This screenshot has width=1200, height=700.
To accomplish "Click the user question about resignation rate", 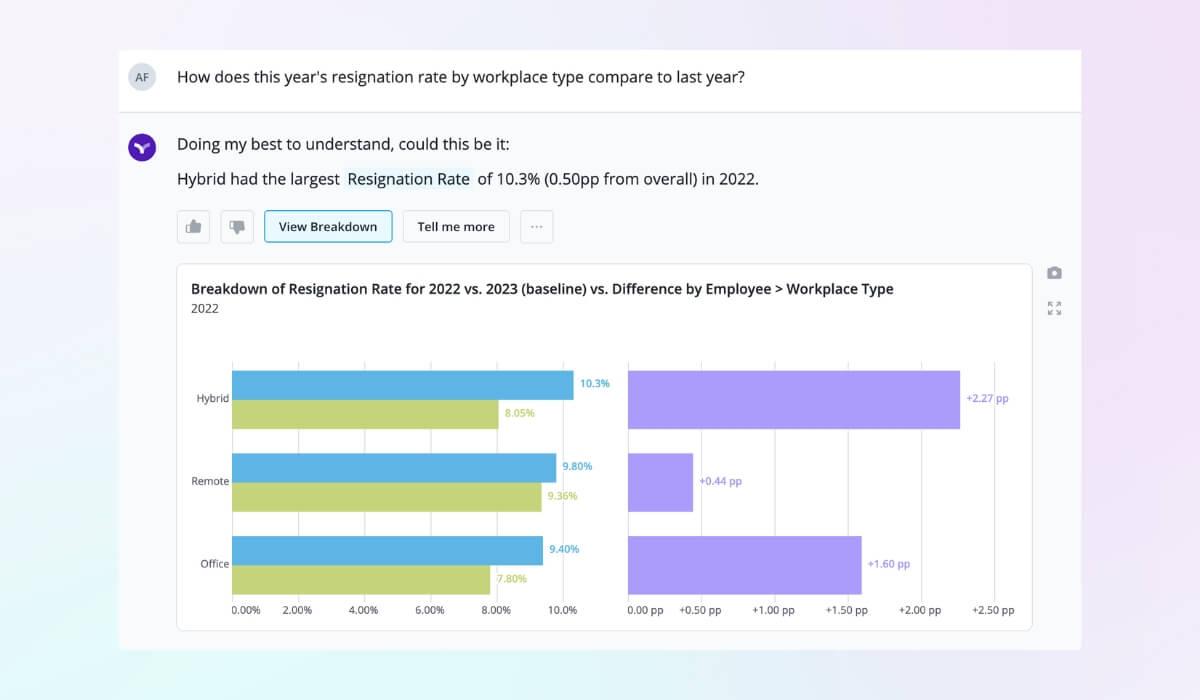I will [461, 77].
